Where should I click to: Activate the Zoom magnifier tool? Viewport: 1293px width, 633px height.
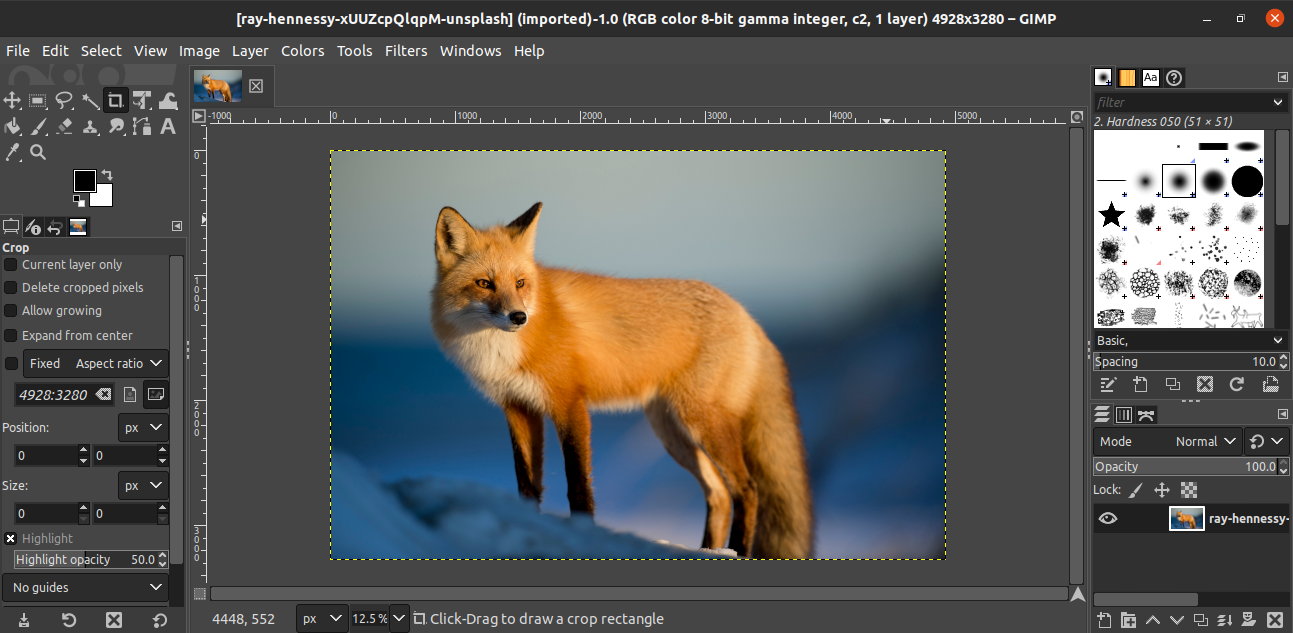click(x=38, y=152)
